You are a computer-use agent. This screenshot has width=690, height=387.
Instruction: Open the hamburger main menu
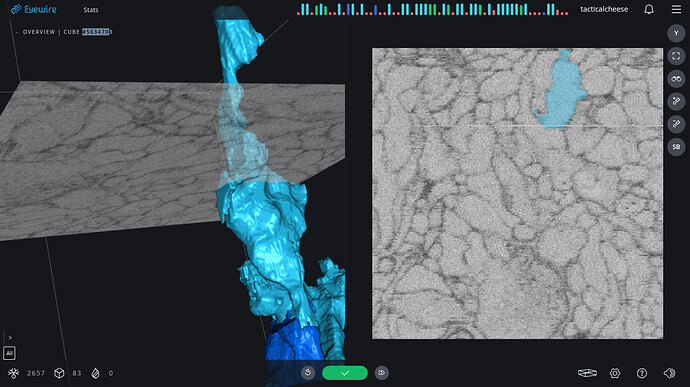[x=676, y=9]
